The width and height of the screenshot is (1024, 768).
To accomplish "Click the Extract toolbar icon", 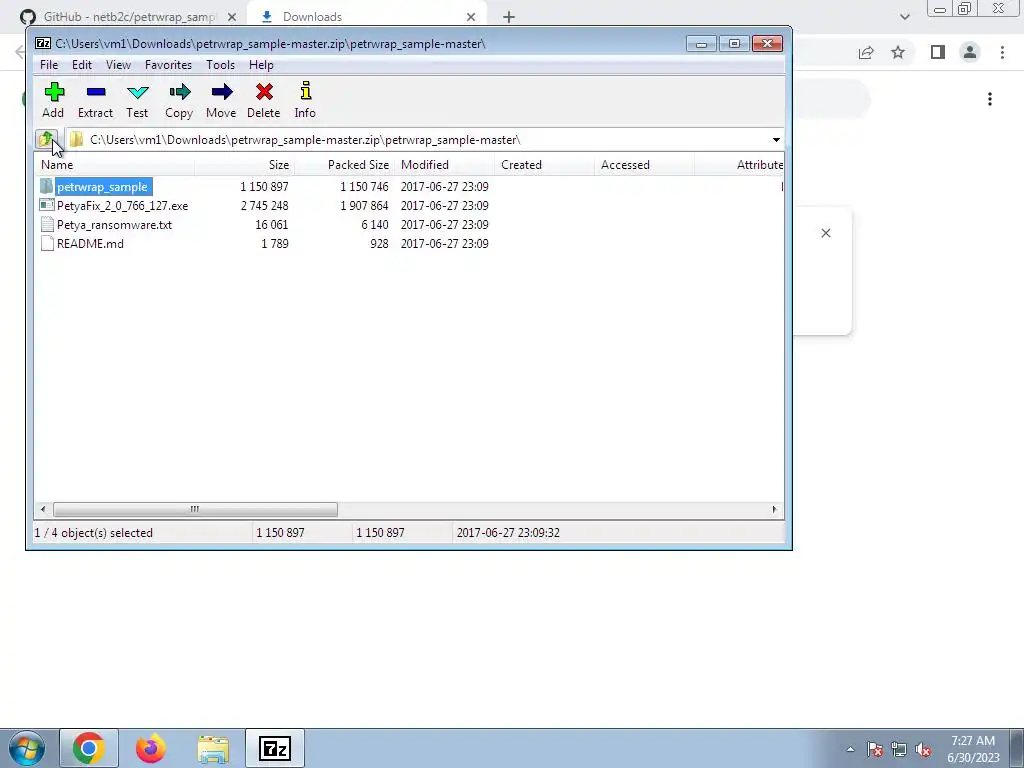I will click(96, 92).
